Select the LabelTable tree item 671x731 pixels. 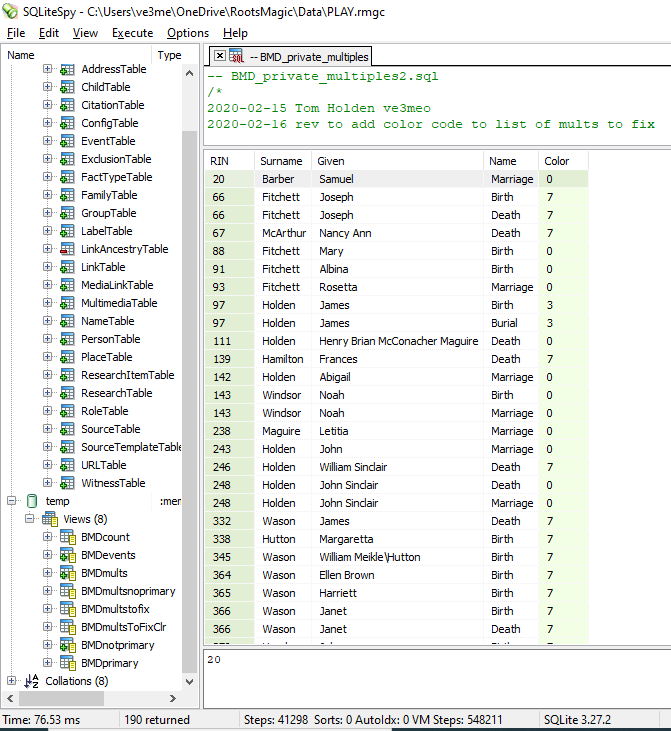106,231
